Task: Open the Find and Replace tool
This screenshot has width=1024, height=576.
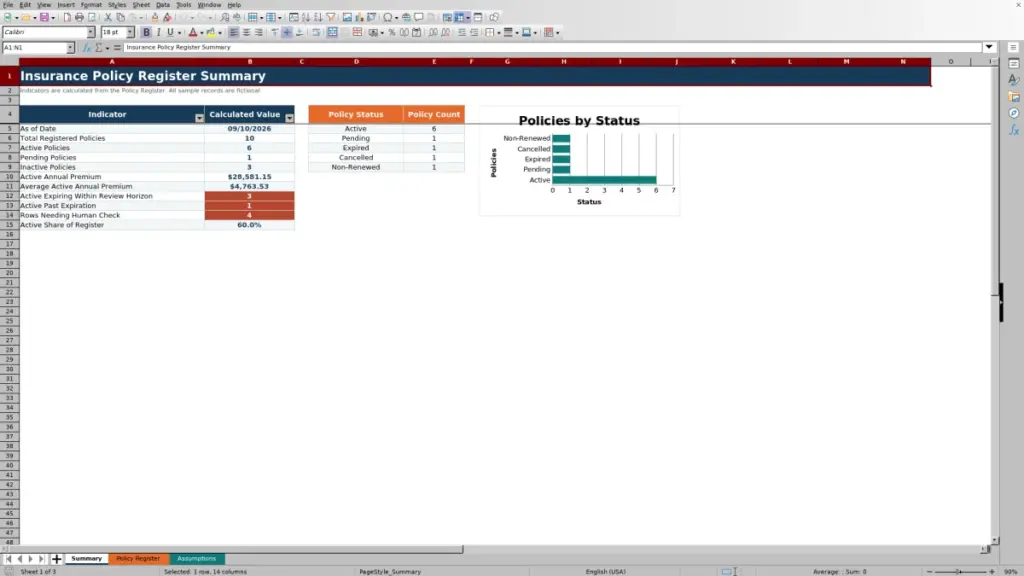Action: [x=225, y=18]
